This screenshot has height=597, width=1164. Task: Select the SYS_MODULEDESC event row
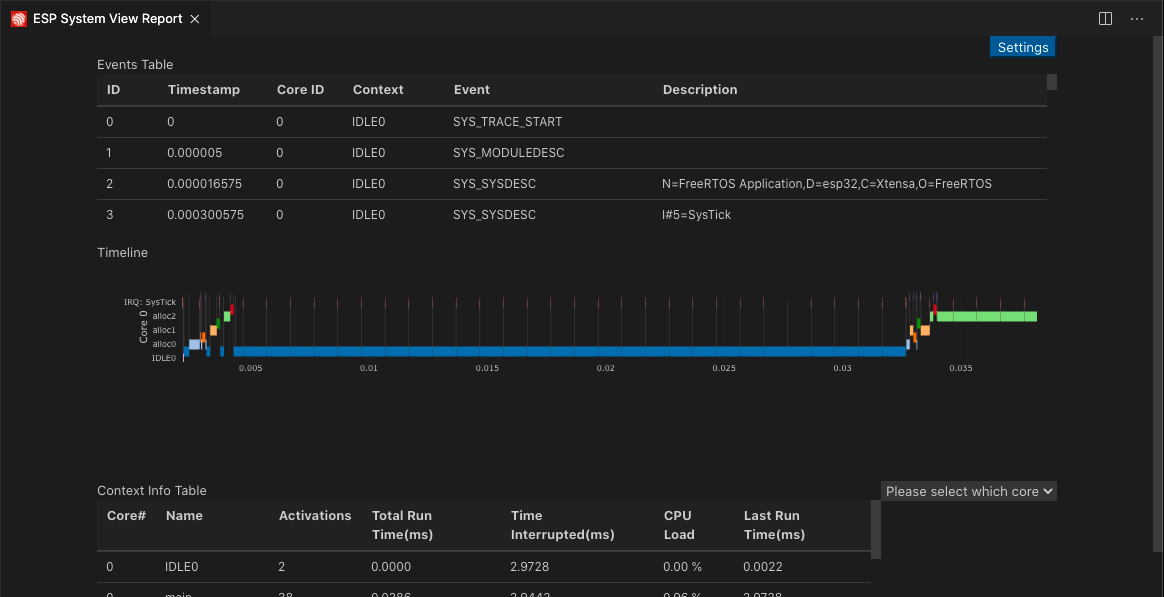(508, 153)
